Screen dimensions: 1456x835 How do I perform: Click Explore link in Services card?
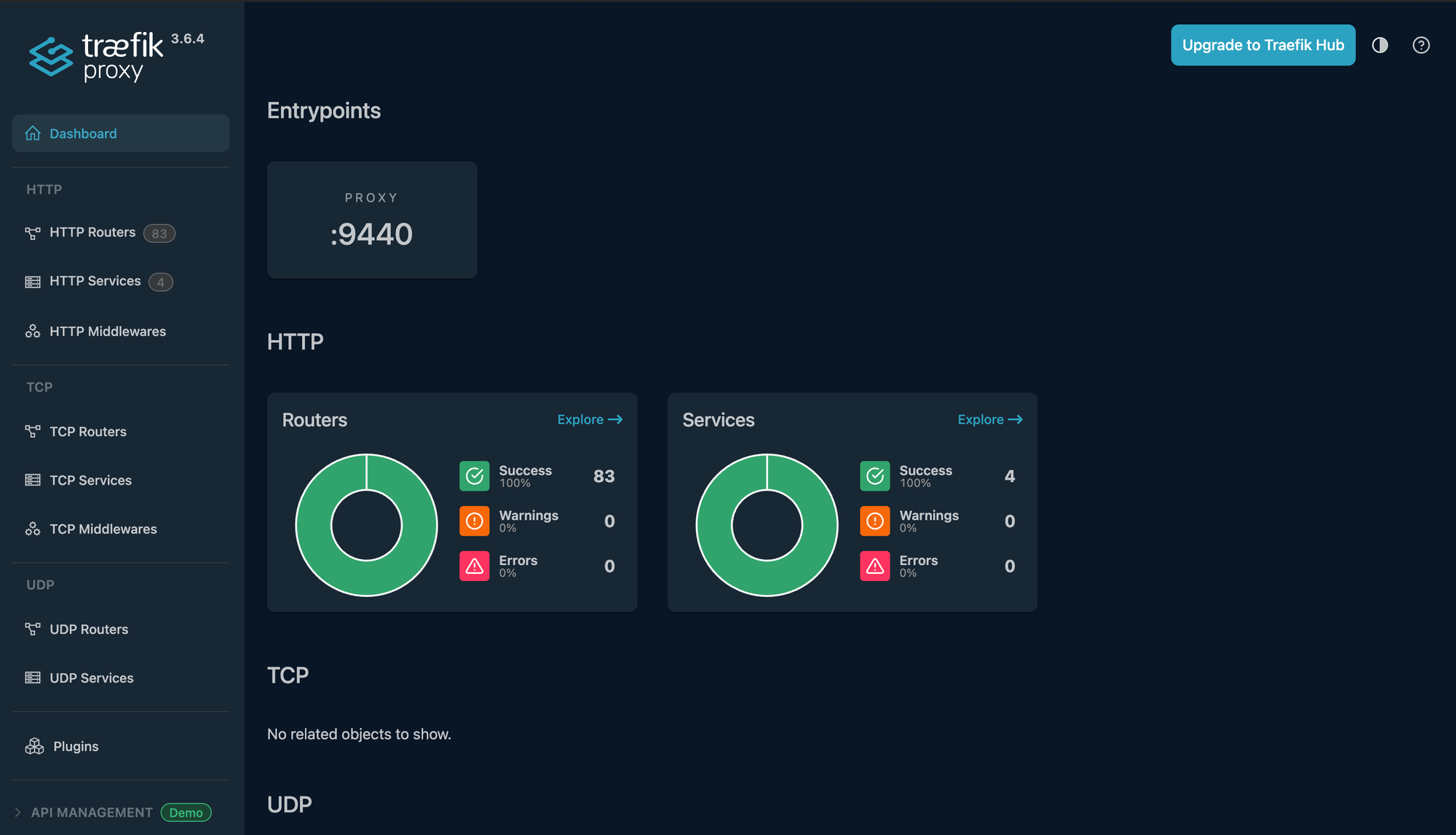(989, 419)
